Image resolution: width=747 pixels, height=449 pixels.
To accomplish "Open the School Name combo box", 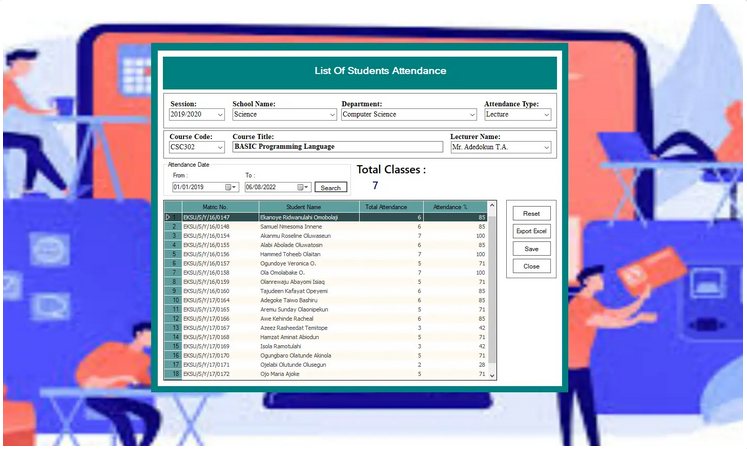I will (329, 115).
